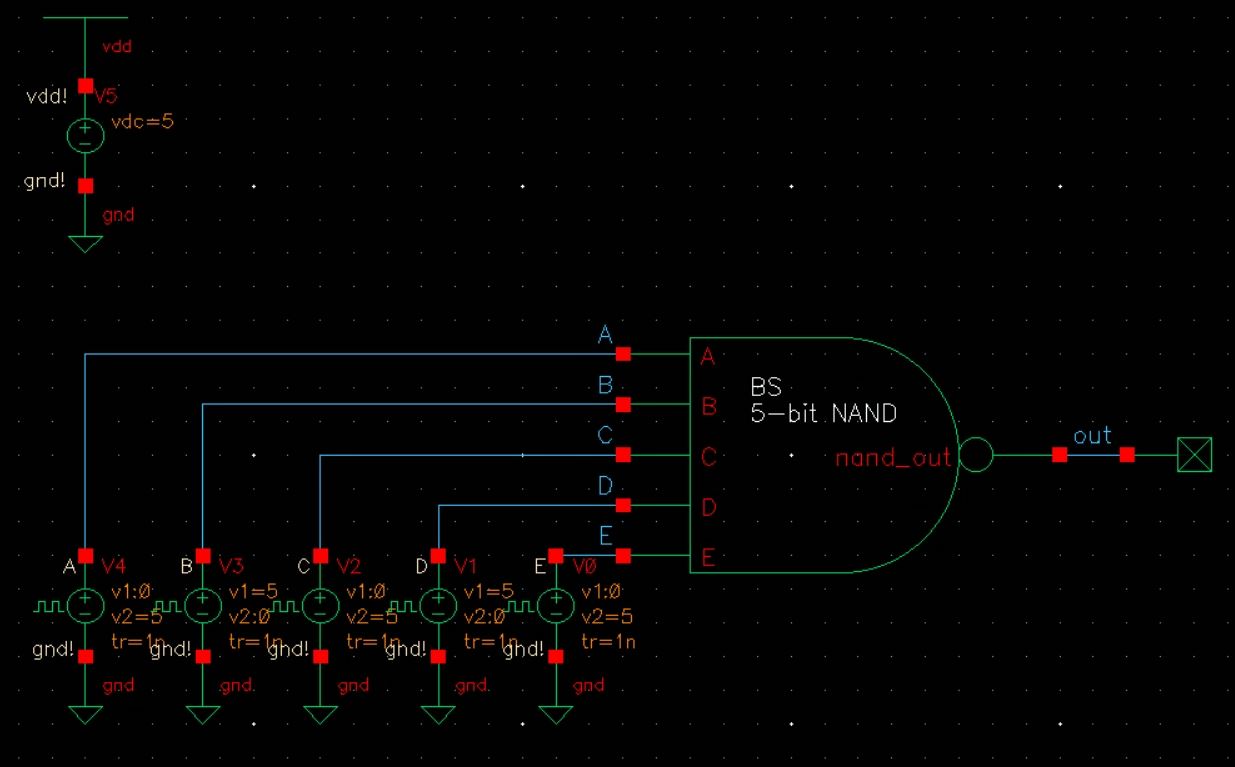Click the nand_out pin label

[x=896, y=458]
